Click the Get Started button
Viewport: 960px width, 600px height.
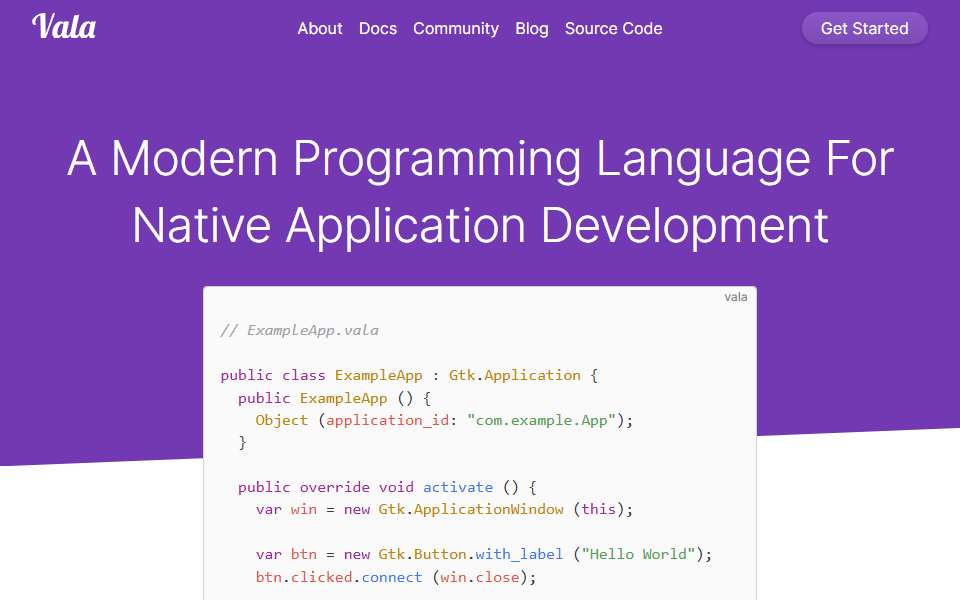coord(864,29)
